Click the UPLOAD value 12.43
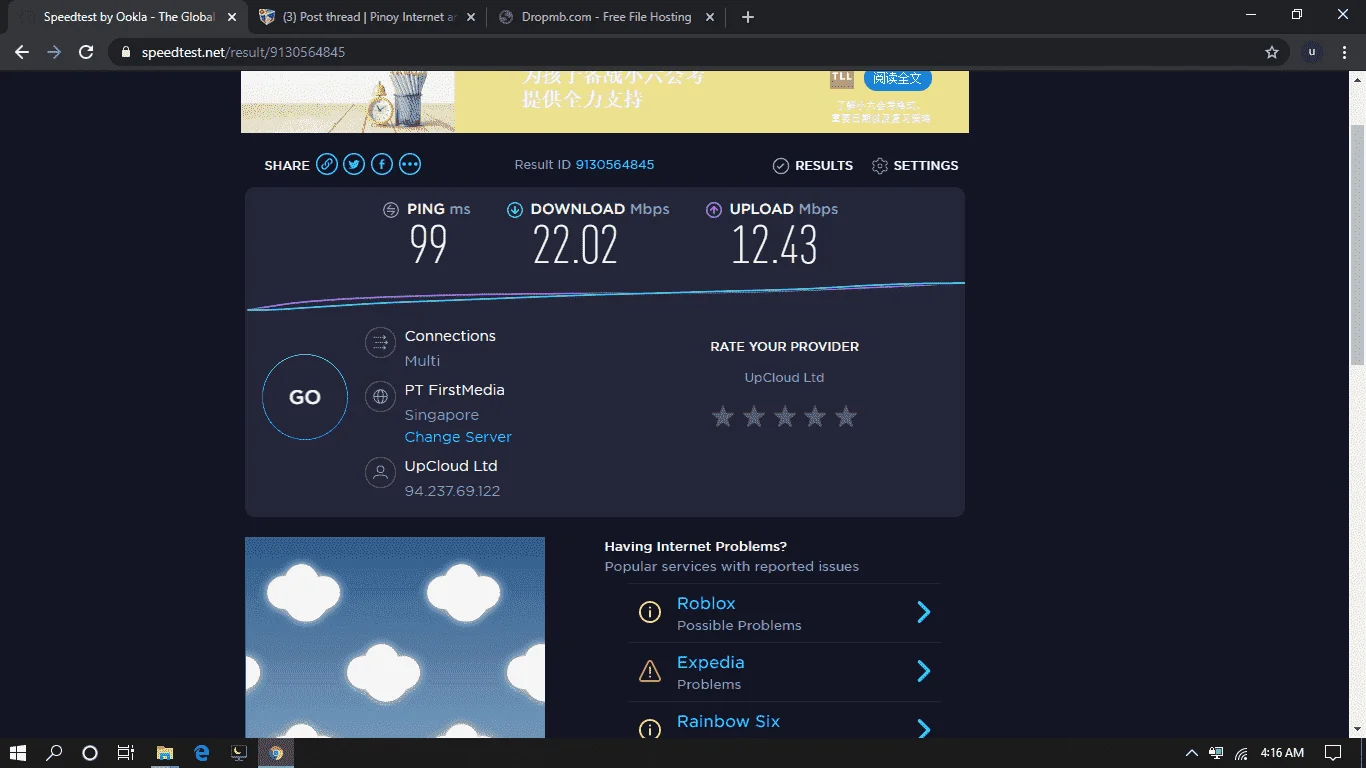This screenshot has width=1366, height=768. pos(774,245)
